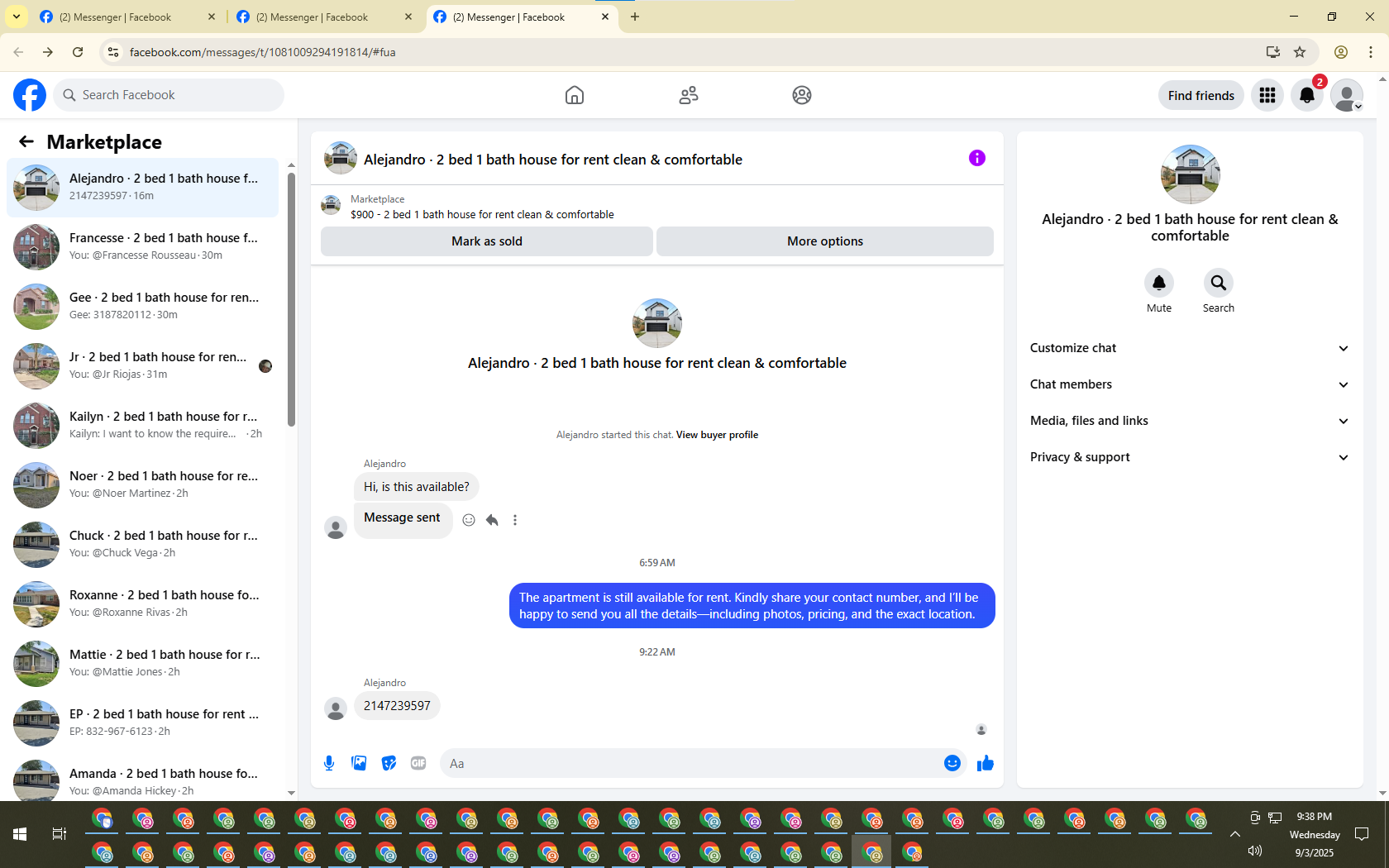Open the Chrome menu three dots

point(1371,52)
